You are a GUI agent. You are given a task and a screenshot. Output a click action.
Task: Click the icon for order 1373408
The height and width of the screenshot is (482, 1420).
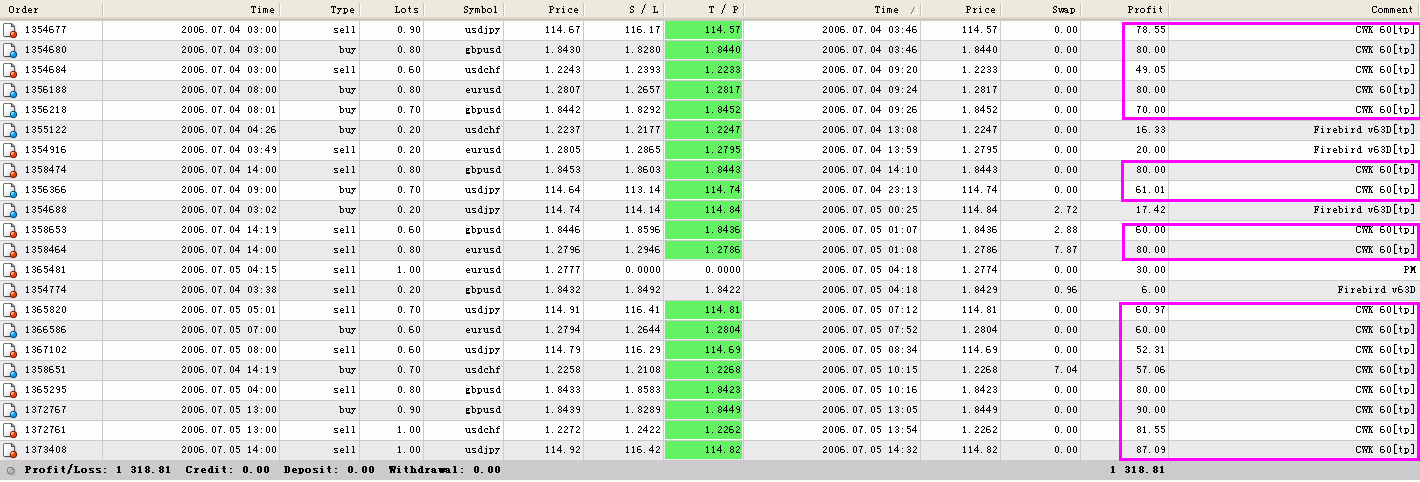(x=10, y=450)
